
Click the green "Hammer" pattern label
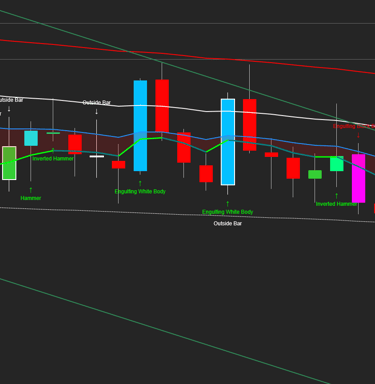[31, 198]
